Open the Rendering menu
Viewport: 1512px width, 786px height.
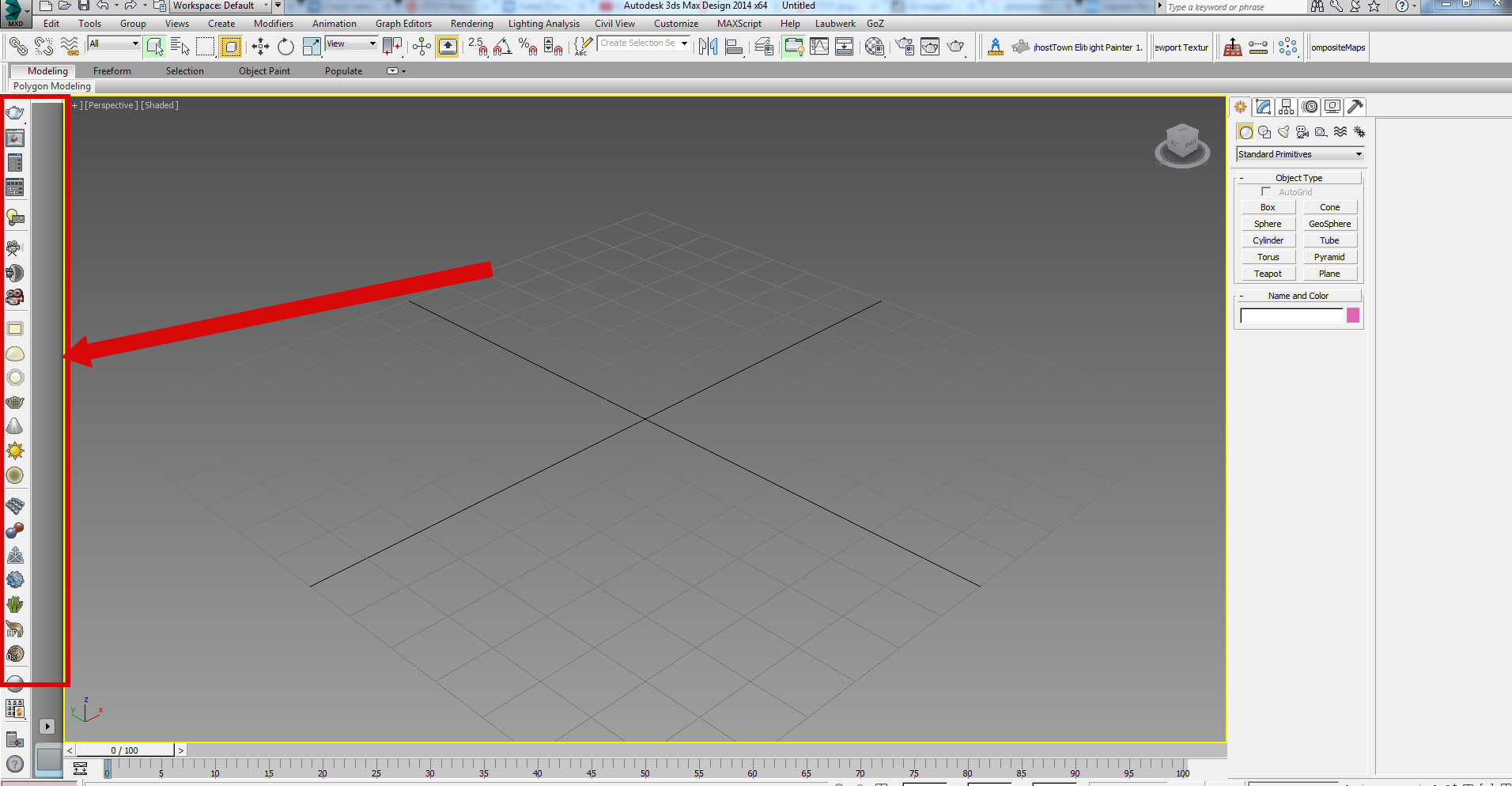pyautogui.click(x=471, y=24)
